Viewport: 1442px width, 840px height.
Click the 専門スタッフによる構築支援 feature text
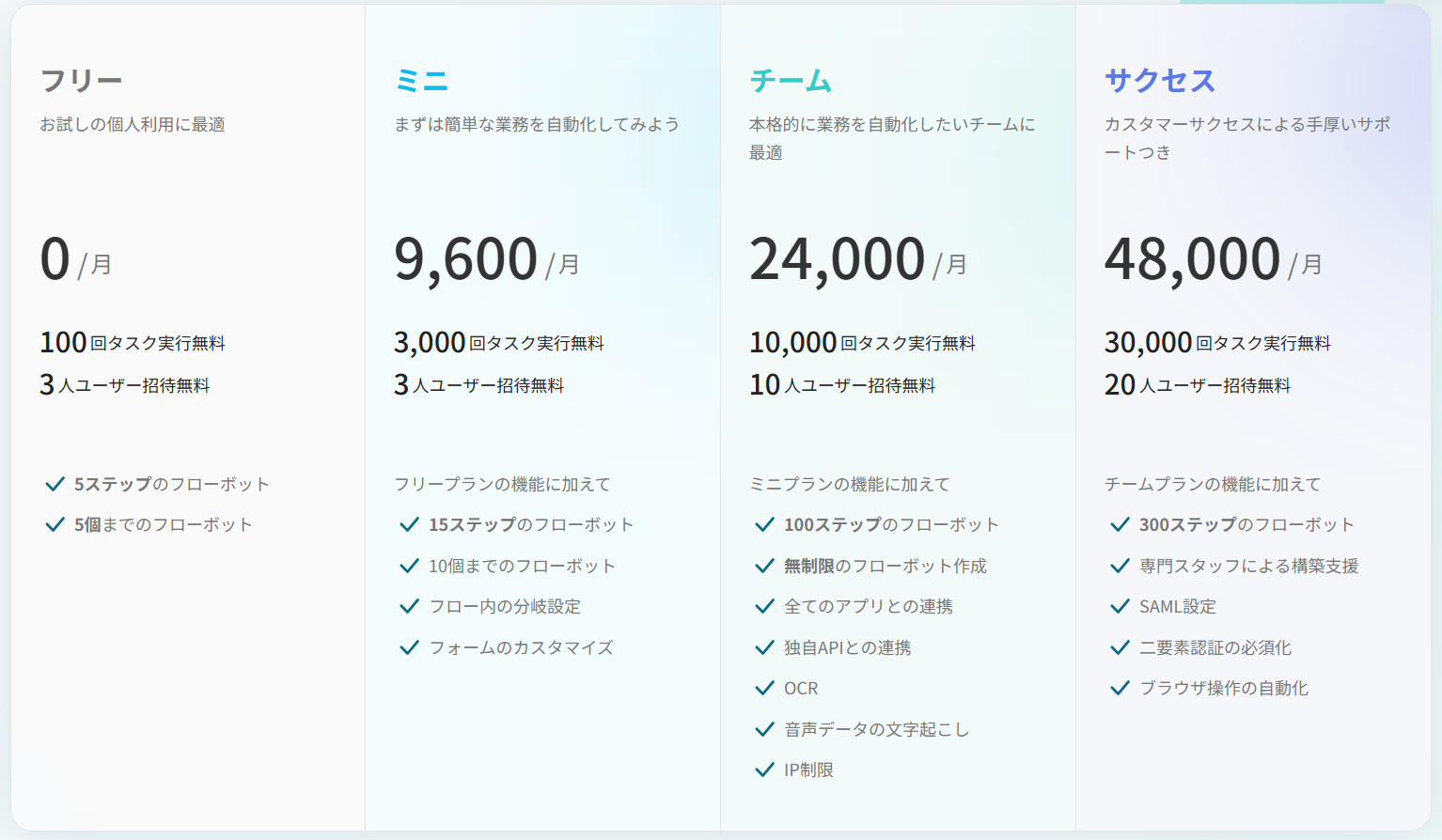click(x=1248, y=566)
